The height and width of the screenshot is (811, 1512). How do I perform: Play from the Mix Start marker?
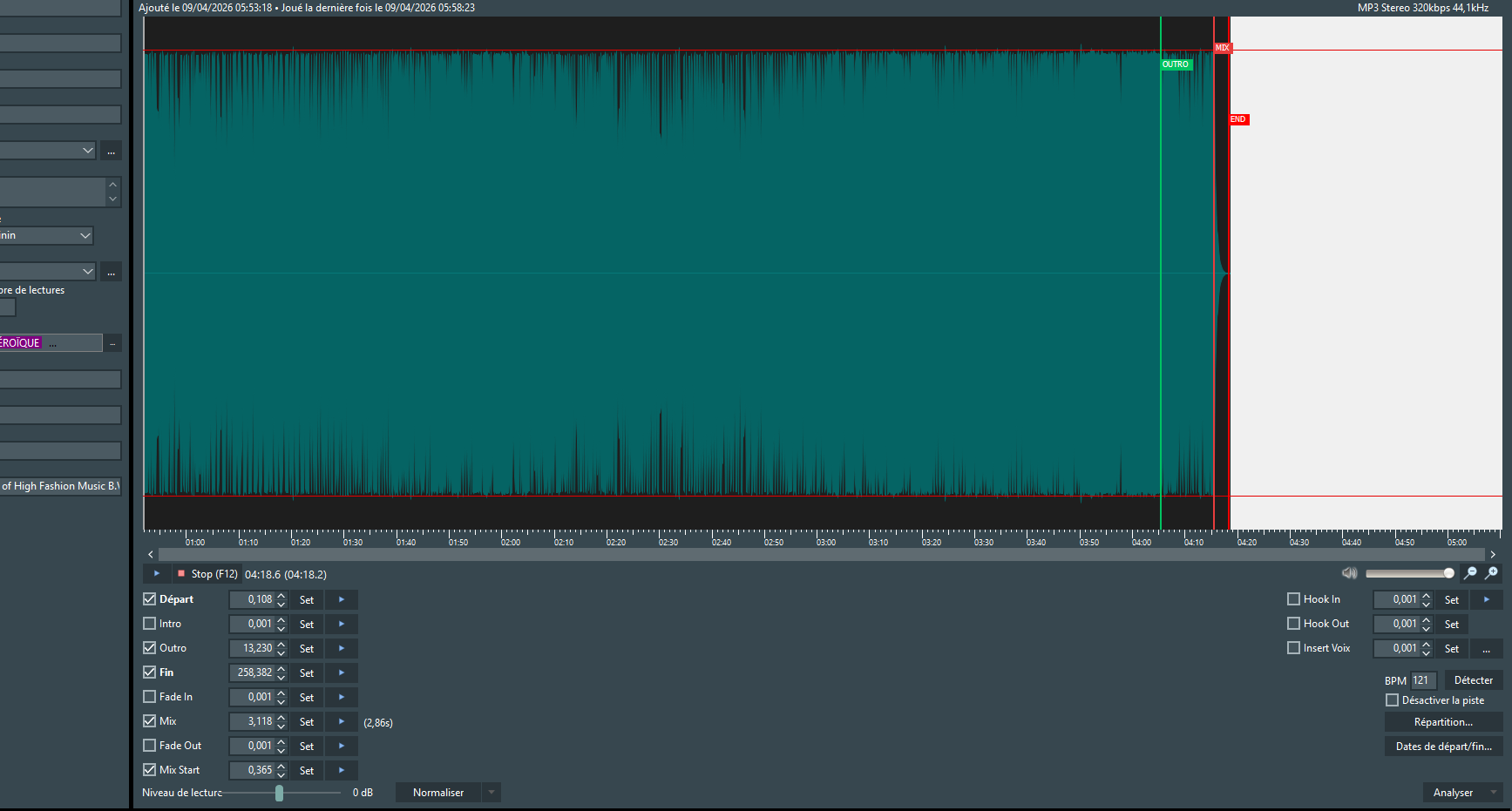(x=342, y=770)
